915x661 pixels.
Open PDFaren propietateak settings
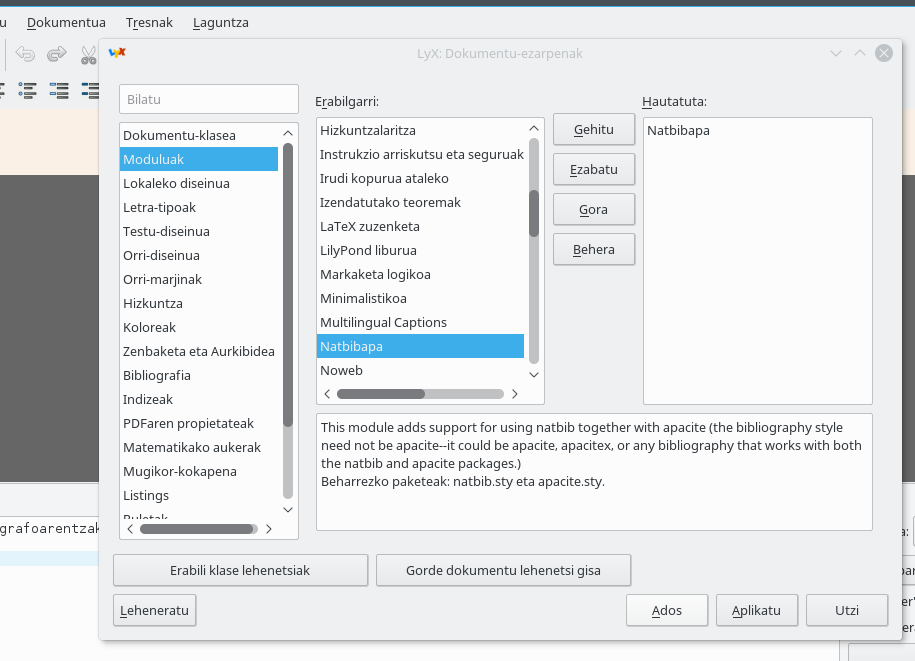click(198, 423)
